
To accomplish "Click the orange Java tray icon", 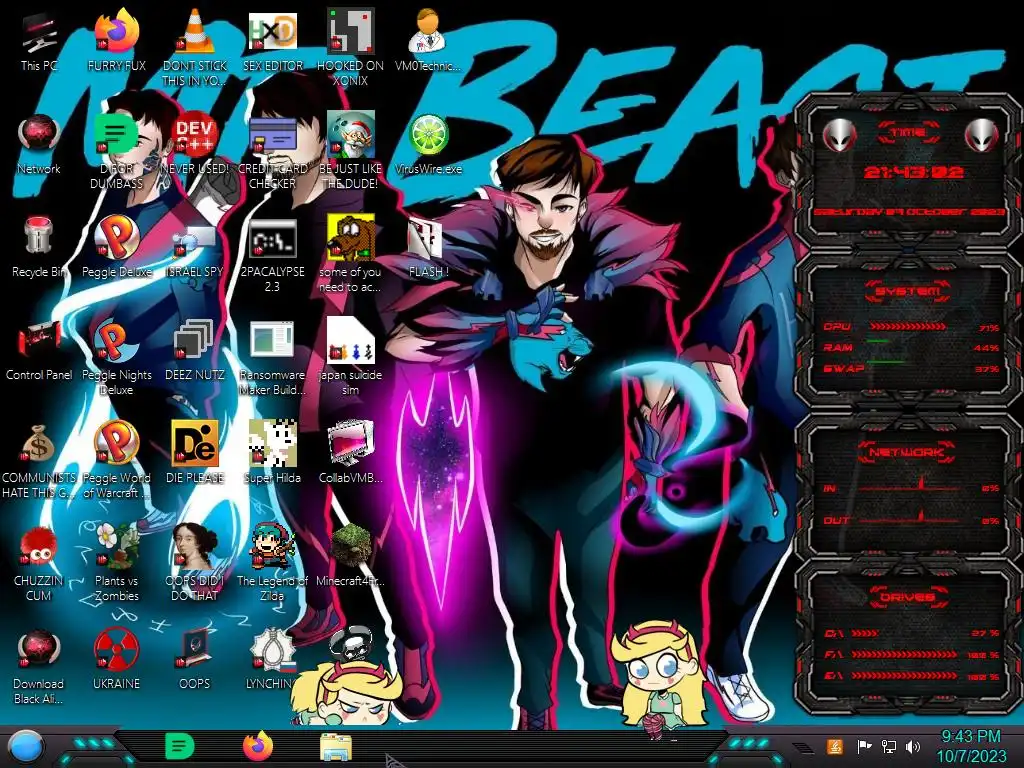I will coord(835,746).
